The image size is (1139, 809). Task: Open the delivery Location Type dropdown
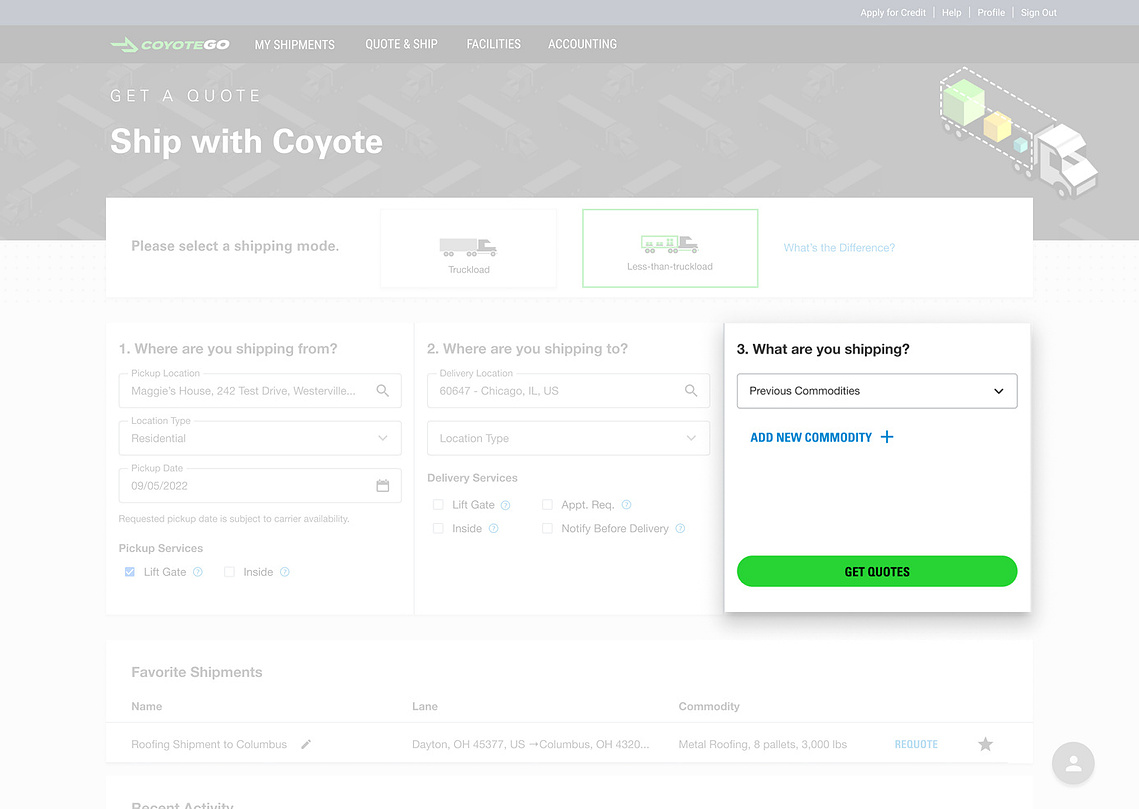pyautogui.click(x=569, y=439)
